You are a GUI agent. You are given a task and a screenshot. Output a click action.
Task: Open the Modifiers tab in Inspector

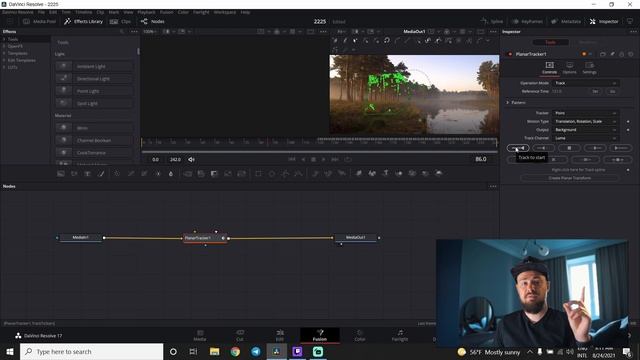(x=587, y=42)
